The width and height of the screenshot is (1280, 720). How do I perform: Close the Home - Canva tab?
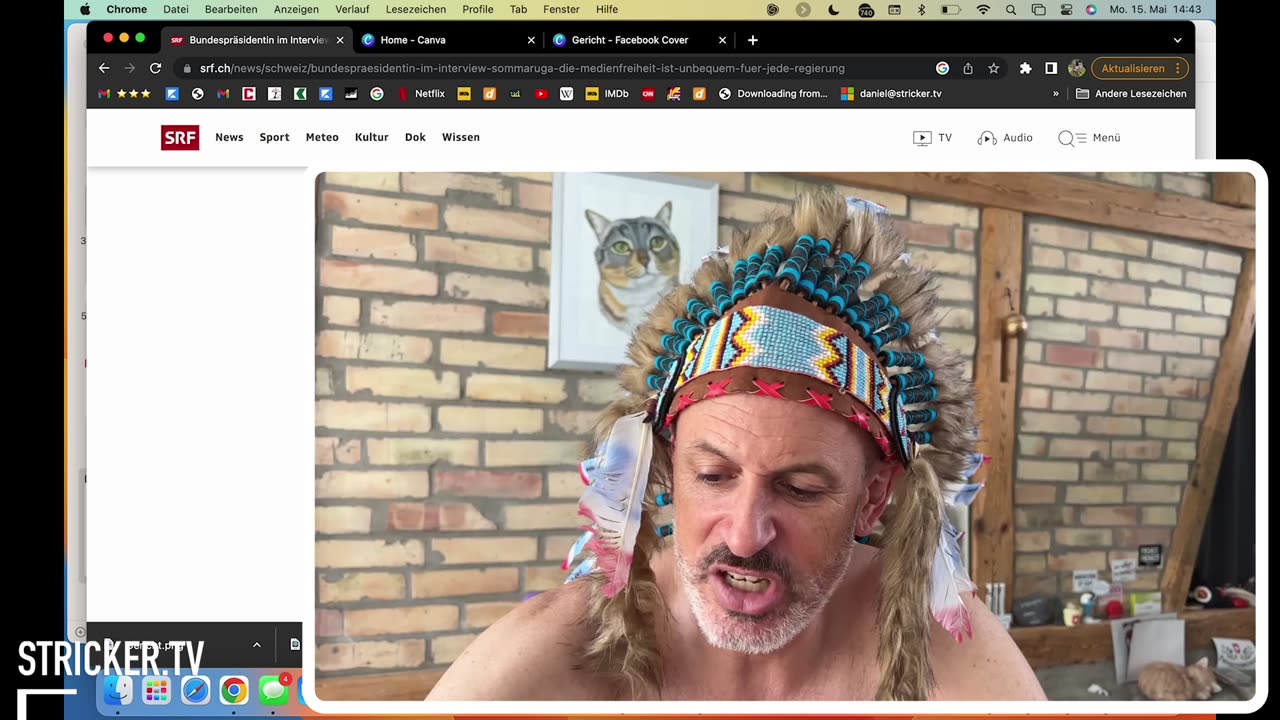531,40
